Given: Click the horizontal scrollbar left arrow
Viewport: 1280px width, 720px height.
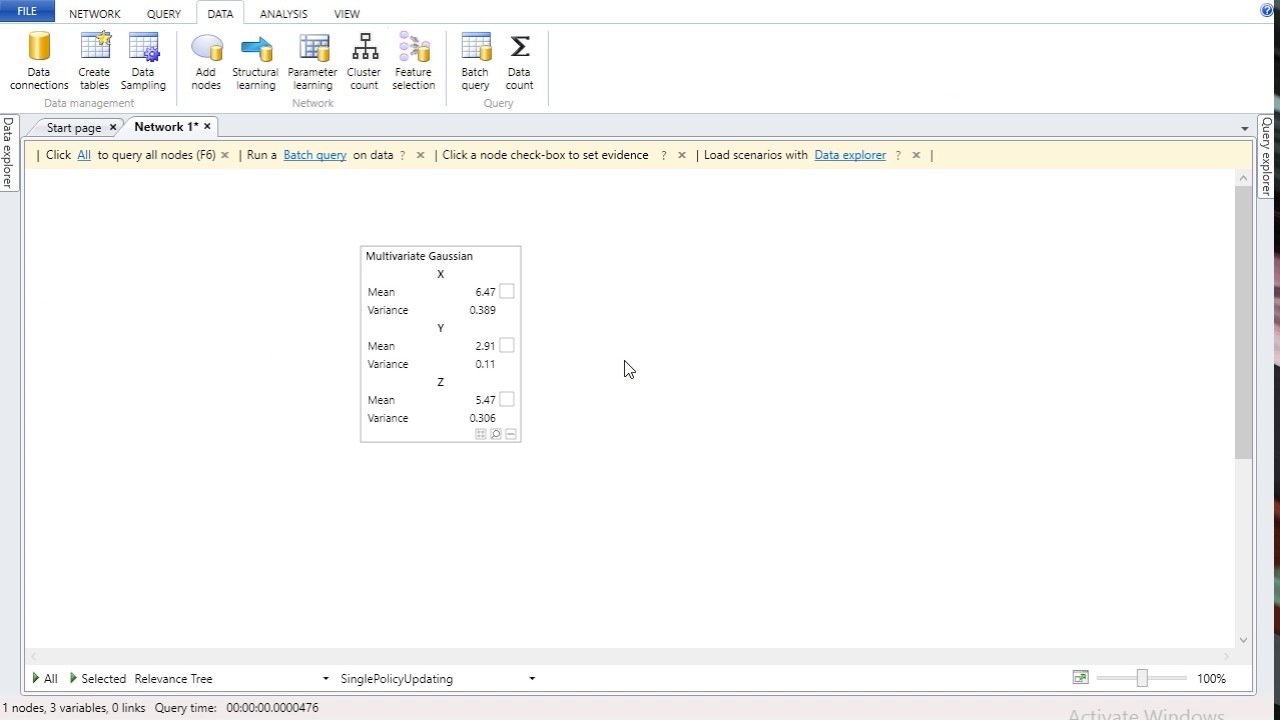Looking at the screenshot, I should pos(33,657).
